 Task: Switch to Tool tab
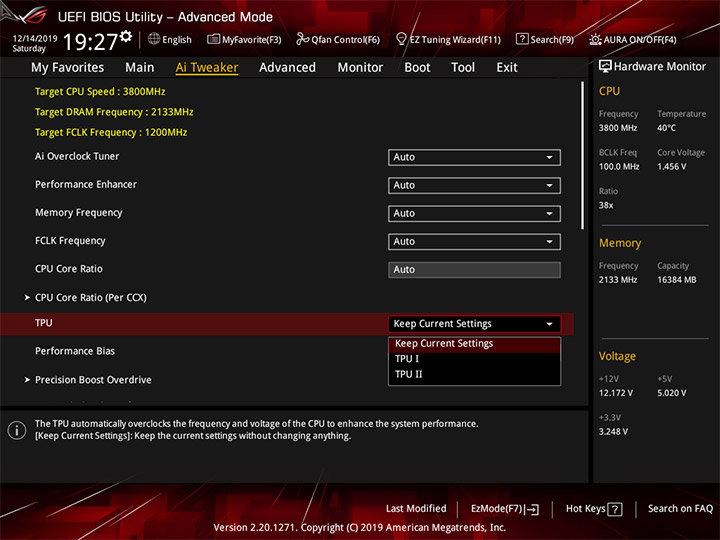pos(463,68)
